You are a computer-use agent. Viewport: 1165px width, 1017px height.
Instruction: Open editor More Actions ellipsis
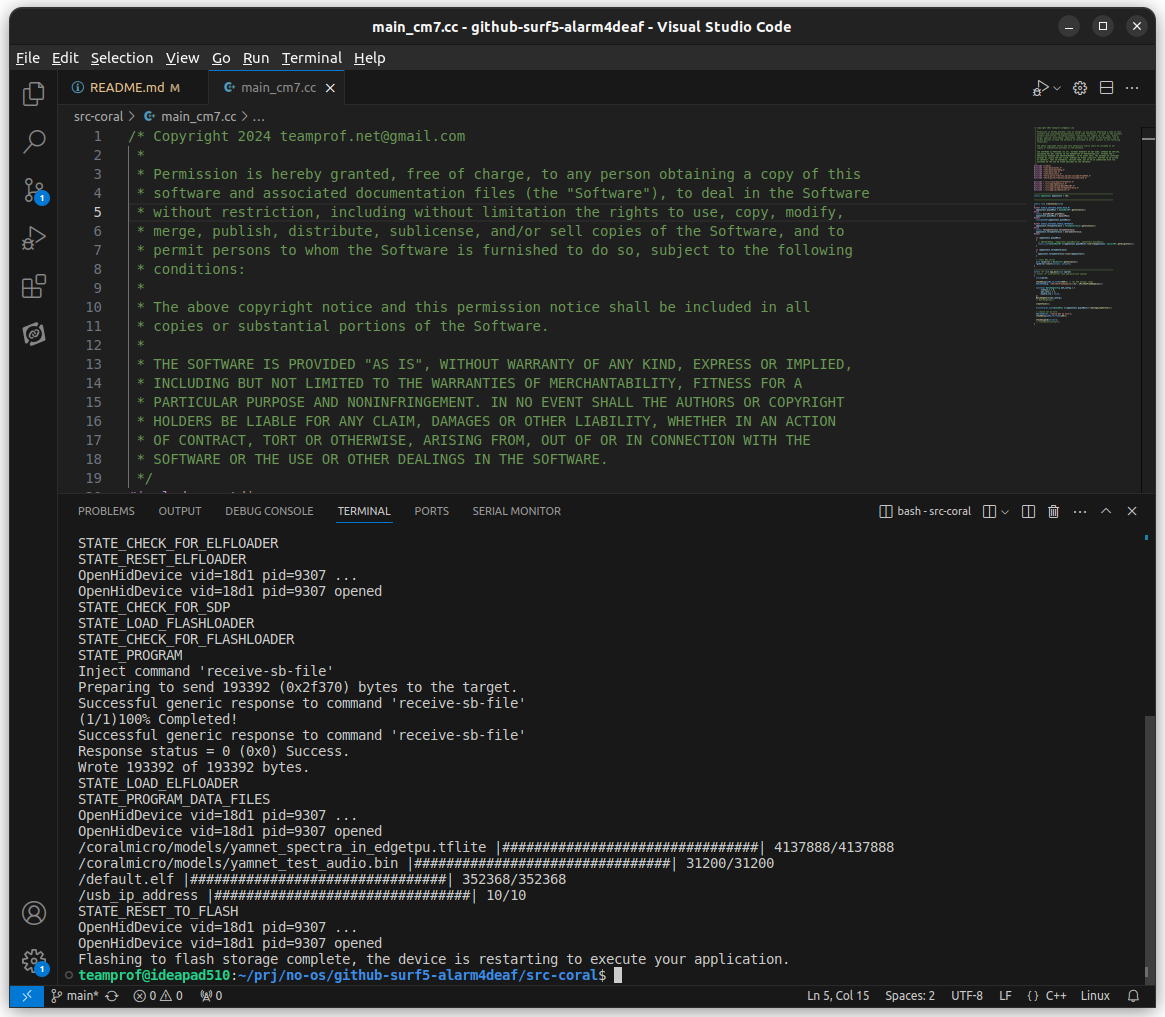pyautogui.click(x=1132, y=88)
